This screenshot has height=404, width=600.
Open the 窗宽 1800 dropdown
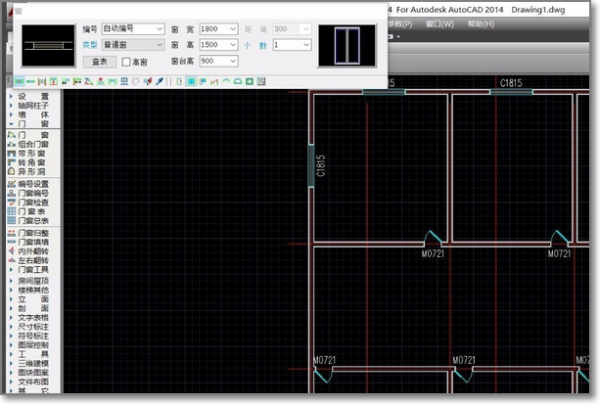click(233, 29)
